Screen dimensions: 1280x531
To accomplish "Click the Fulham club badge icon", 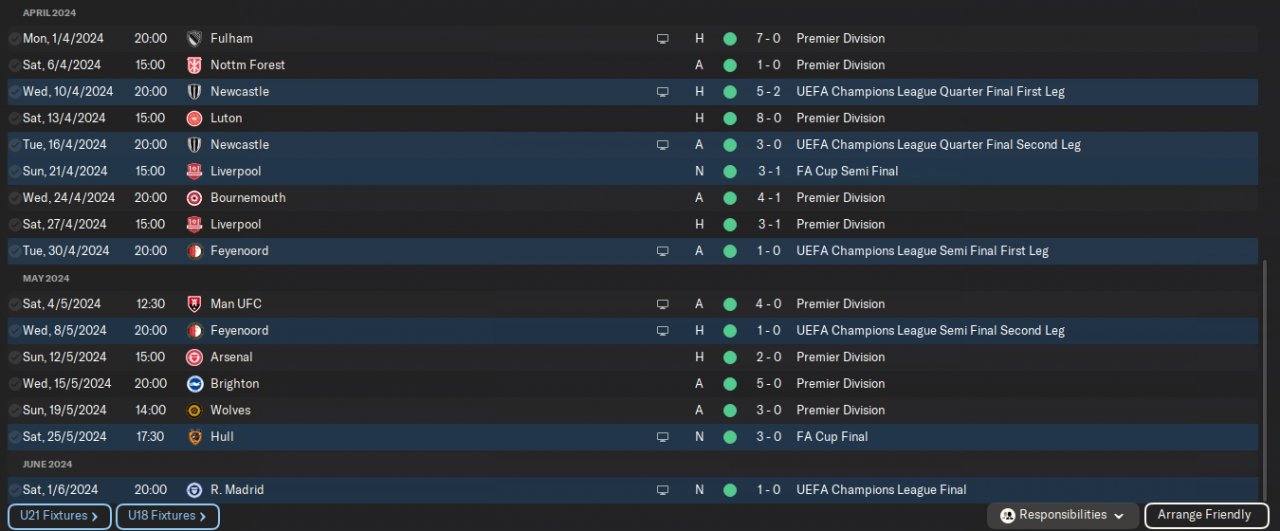I will pyautogui.click(x=194, y=39).
